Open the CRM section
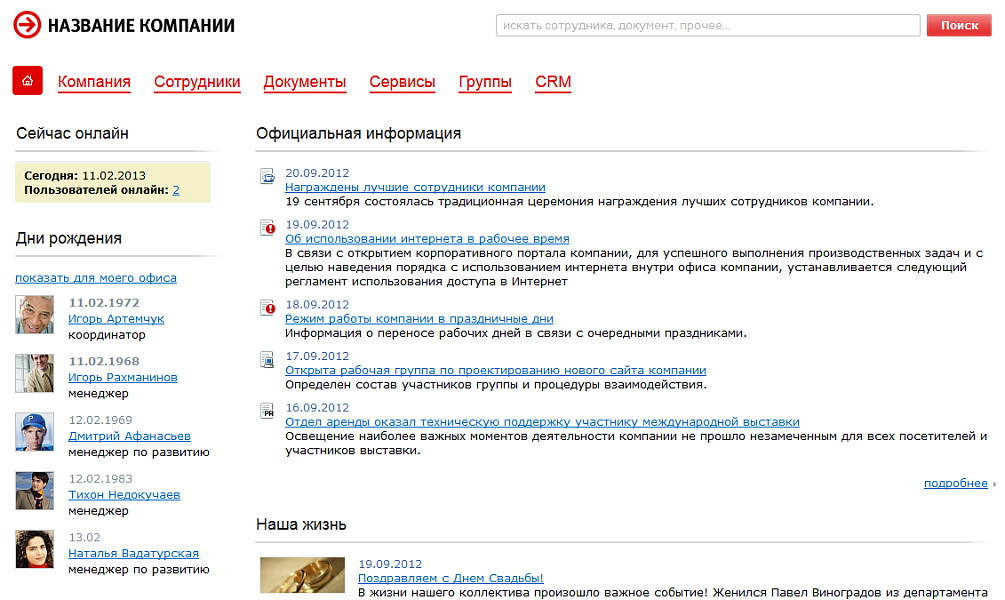Viewport: 1005px width, 600px height. [x=553, y=83]
